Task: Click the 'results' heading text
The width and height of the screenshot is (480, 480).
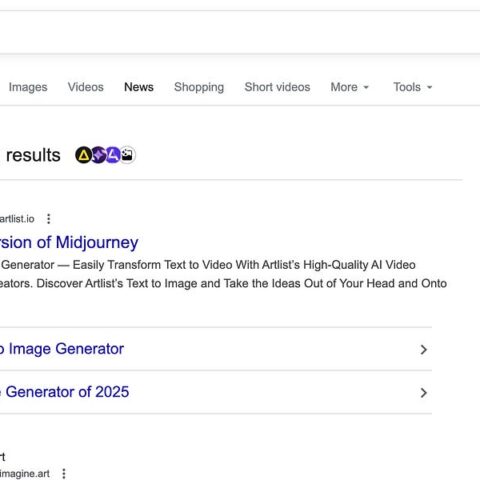Action: 33,155
